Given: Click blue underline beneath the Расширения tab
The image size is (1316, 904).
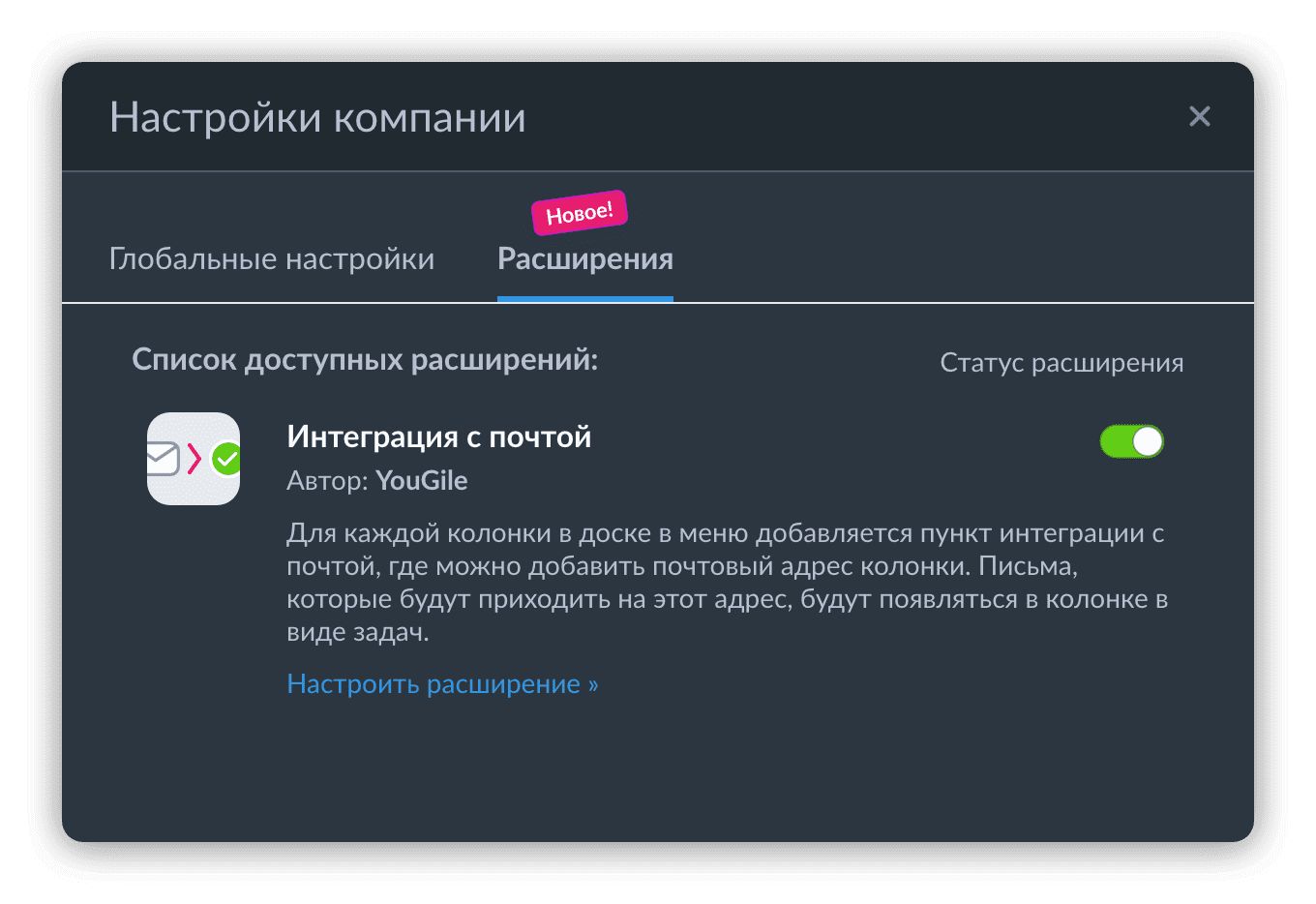Looking at the screenshot, I should coord(584,299).
